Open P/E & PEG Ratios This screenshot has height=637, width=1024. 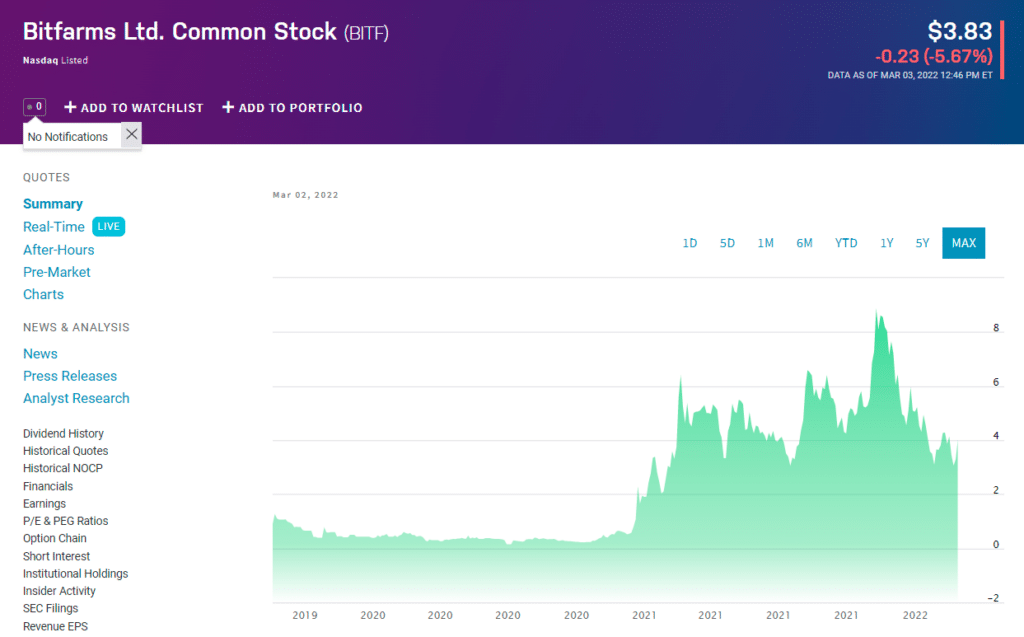(65, 521)
